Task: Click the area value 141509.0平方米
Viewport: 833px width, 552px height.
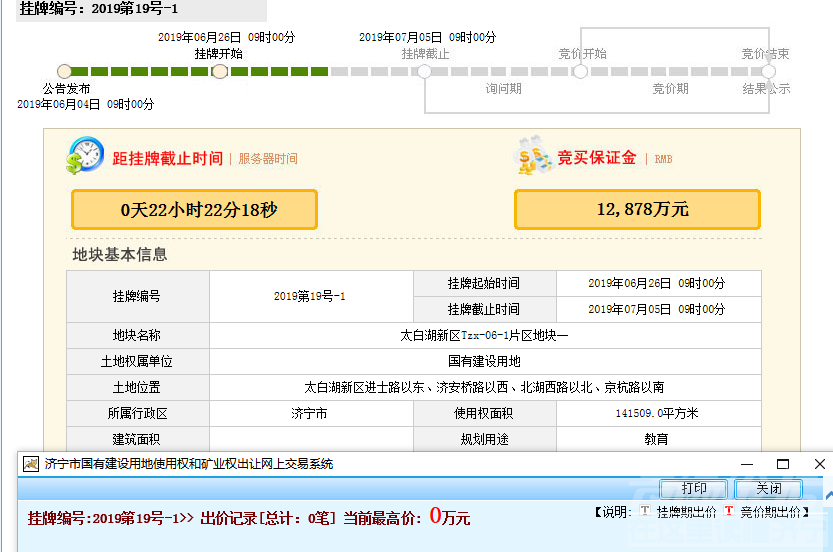Action: click(659, 413)
